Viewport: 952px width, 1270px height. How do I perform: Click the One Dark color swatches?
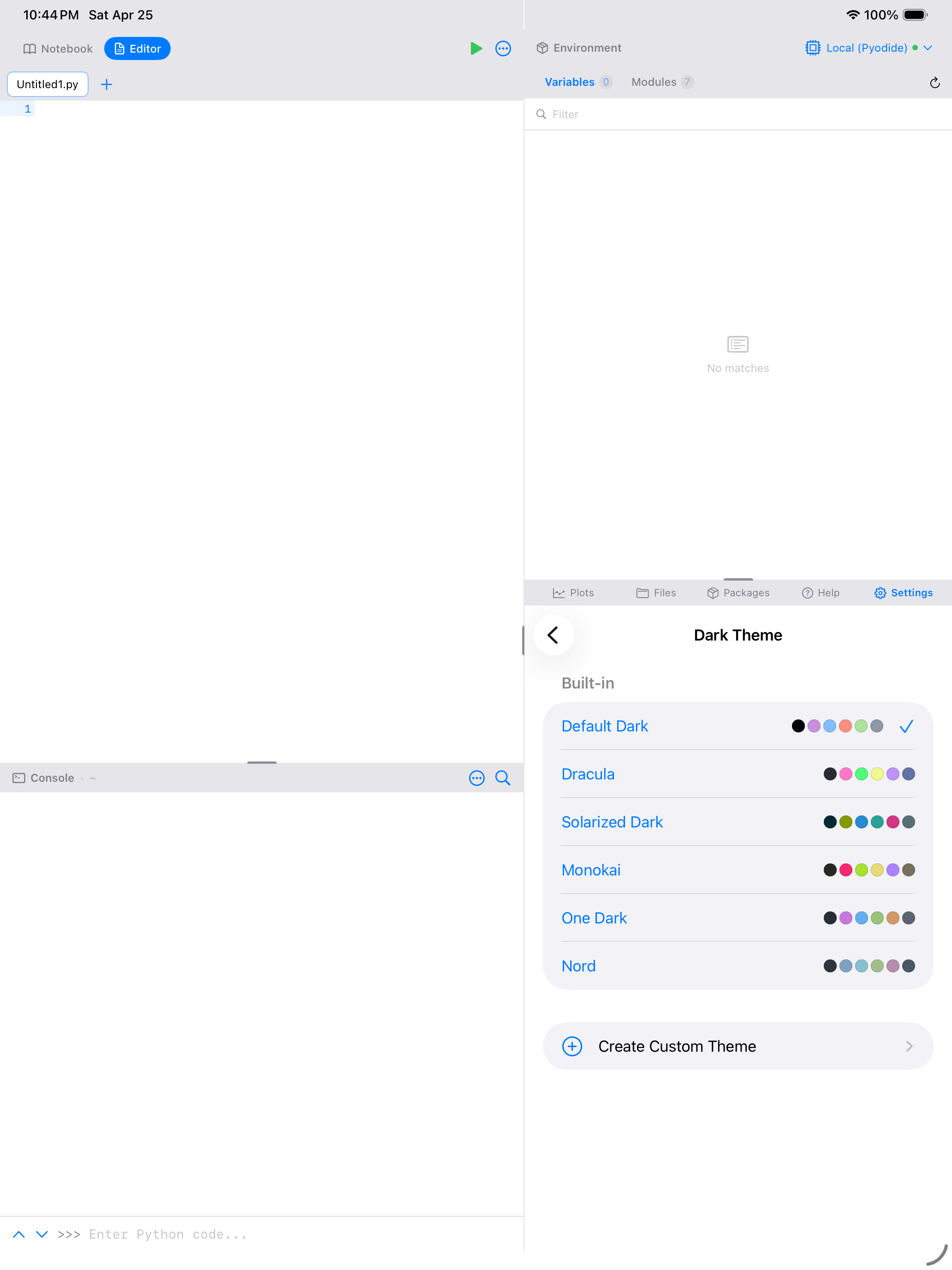tap(869, 918)
